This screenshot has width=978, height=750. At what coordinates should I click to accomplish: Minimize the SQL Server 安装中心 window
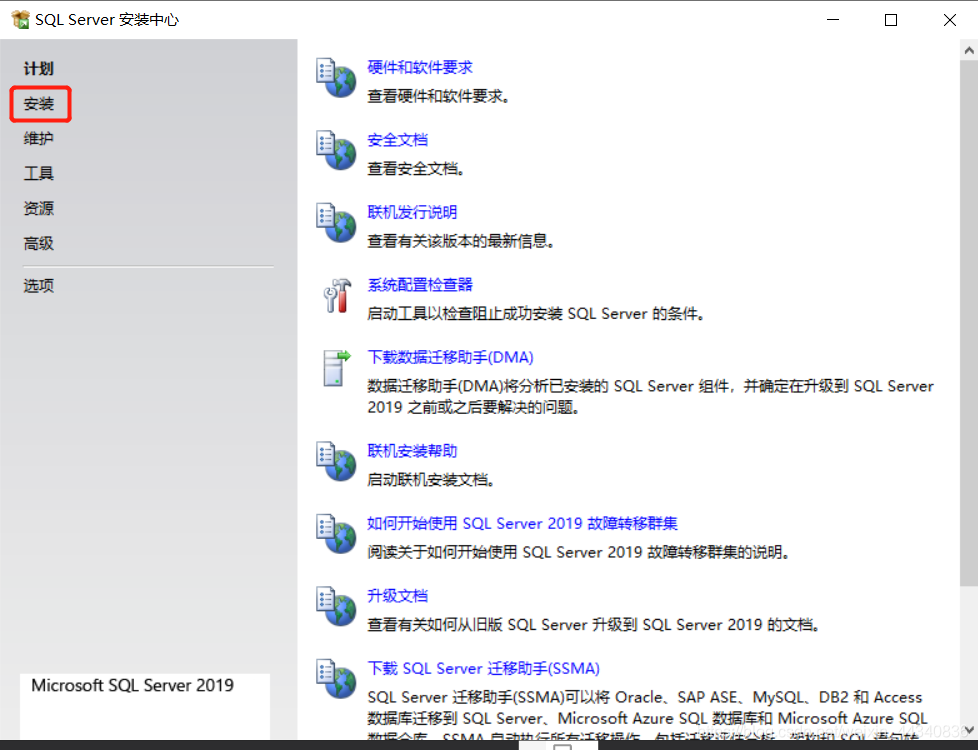pyautogui.click(x=833, y=20)
